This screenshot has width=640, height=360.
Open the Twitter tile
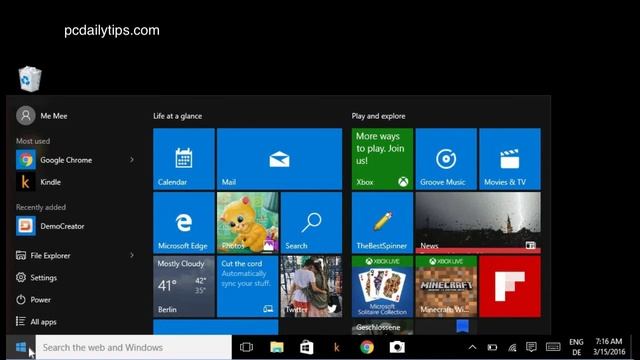(x=311, y=287)
